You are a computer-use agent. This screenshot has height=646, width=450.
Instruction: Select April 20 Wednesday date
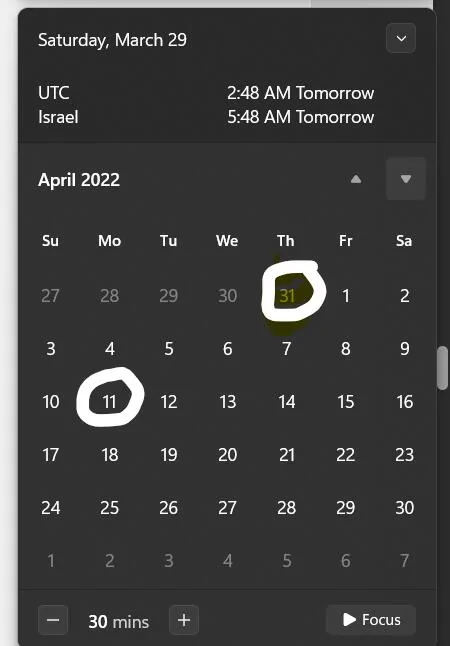click(x=227, y=455)
